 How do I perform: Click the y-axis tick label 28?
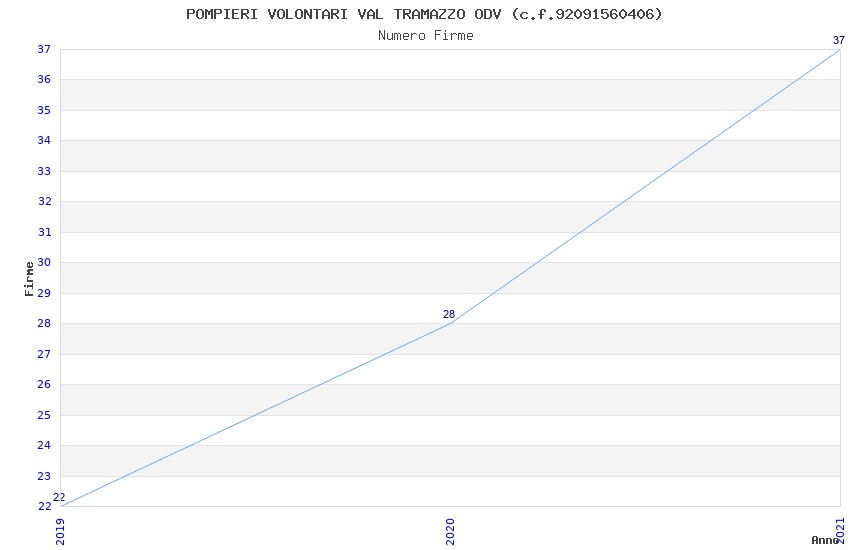coord(44,323)
